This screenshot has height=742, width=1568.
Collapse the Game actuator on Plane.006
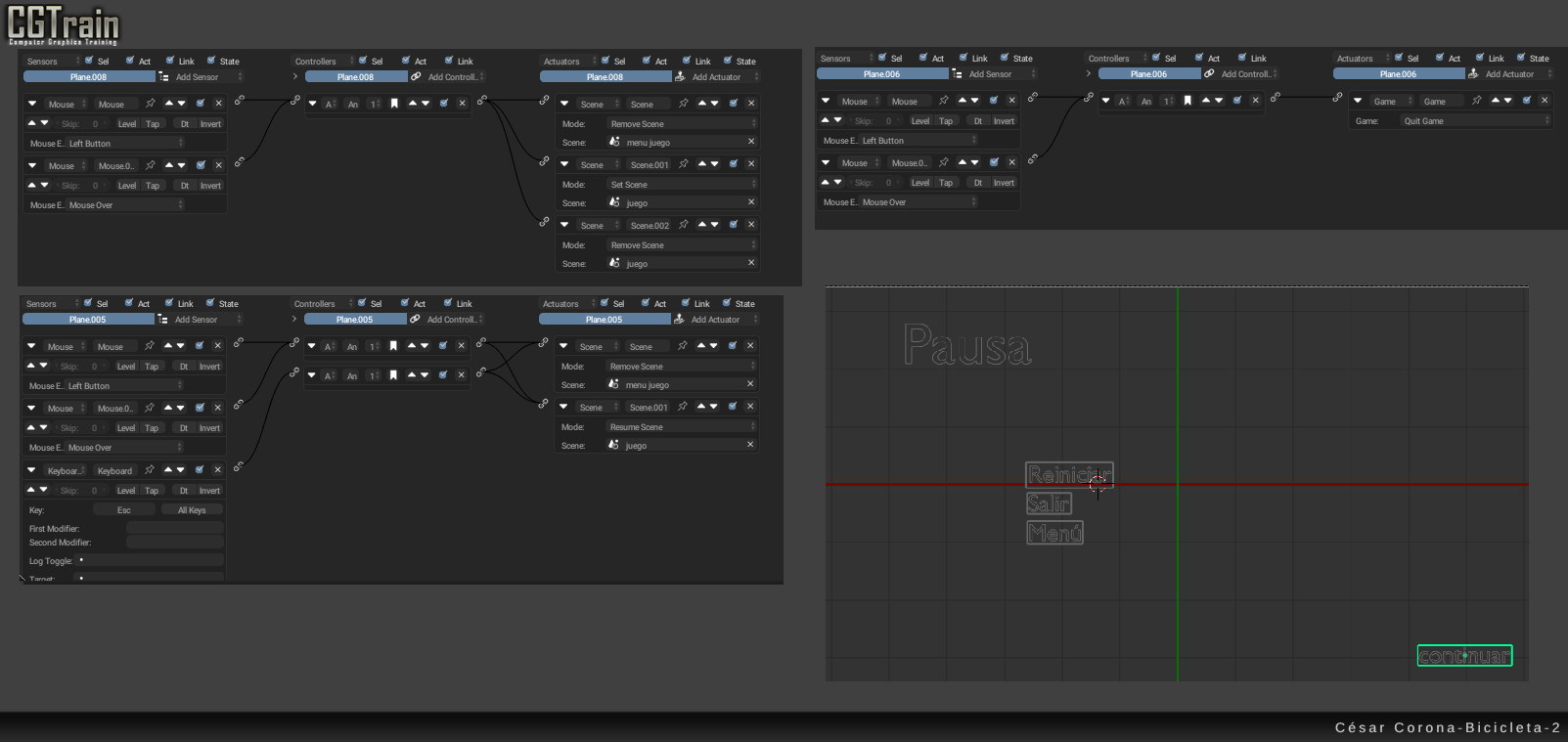1358,101
